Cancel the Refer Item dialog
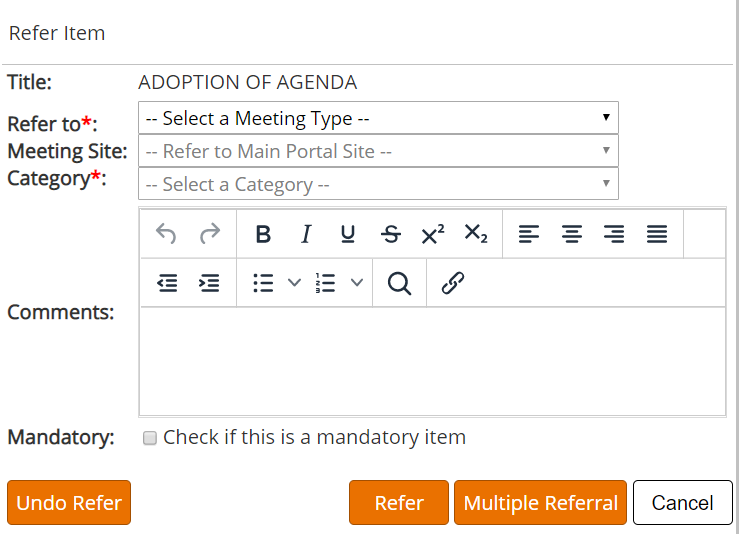The image size is (739, 534). coord(682,502)
